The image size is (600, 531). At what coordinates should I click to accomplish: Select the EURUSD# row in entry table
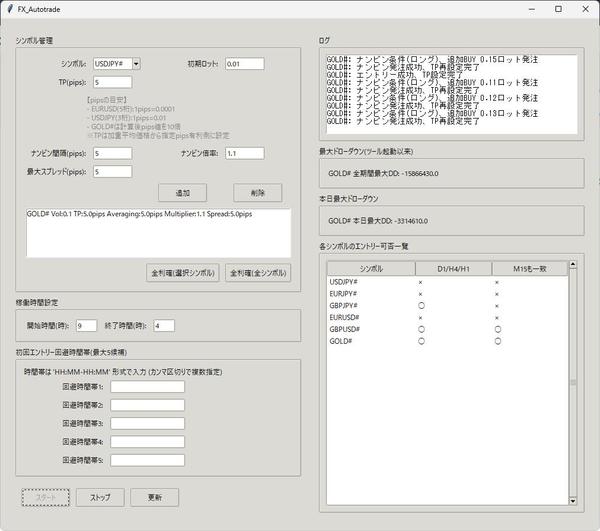click(447, 318)
